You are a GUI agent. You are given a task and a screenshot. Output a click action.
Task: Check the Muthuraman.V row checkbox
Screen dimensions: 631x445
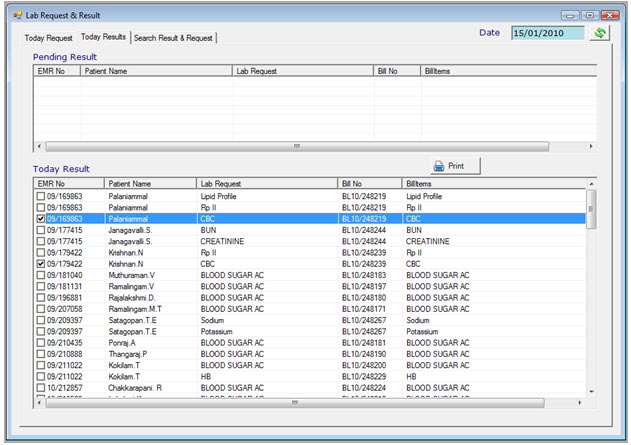[x=41, y=275]
